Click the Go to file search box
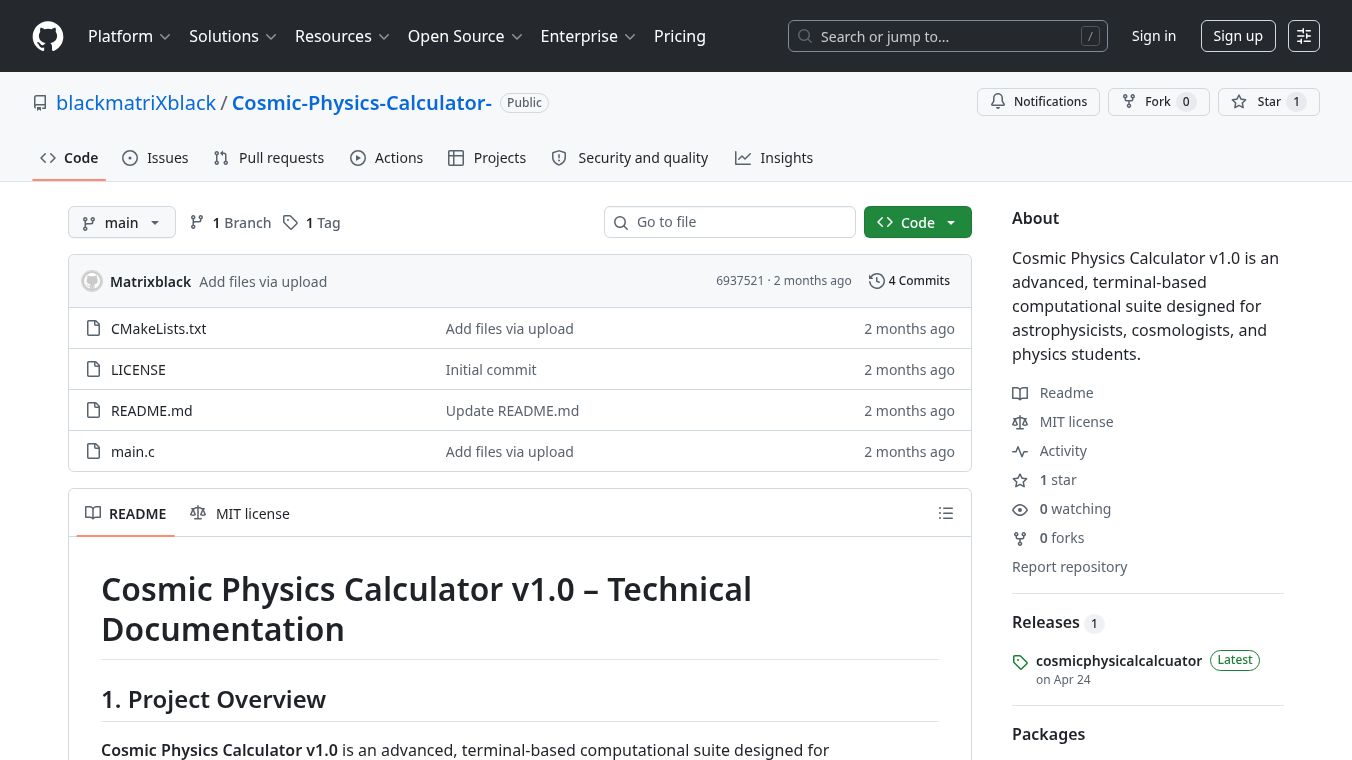 [730, 222]
